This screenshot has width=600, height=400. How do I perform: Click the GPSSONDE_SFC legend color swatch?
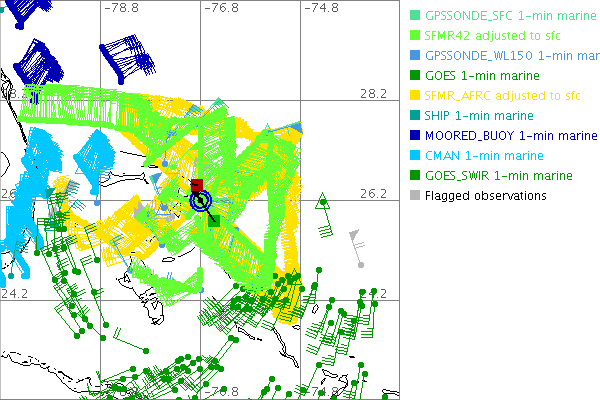[x=416, y=15]
